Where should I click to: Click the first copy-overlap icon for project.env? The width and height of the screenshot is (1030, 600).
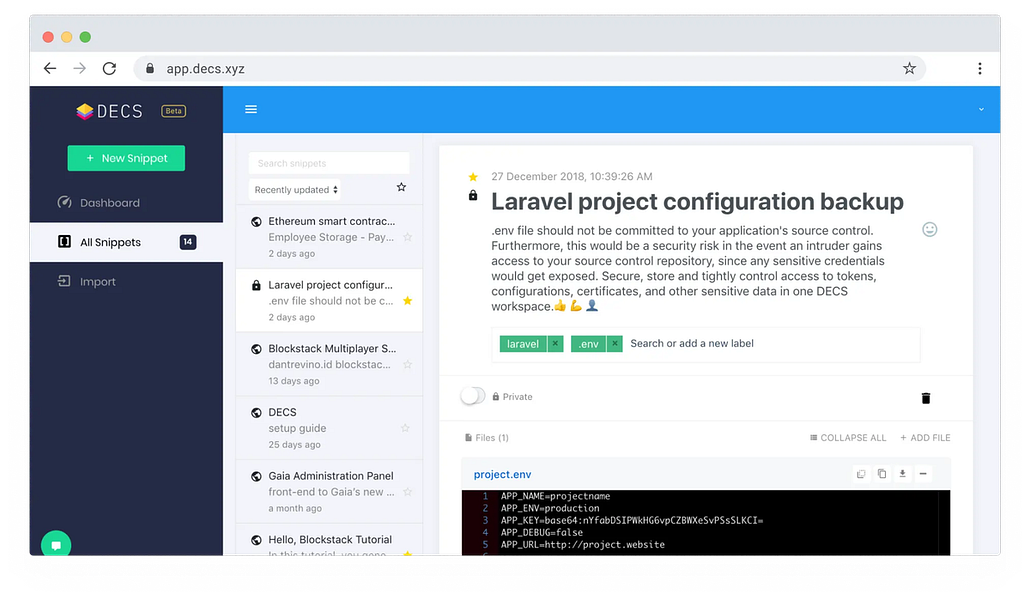tap(861, 474)
